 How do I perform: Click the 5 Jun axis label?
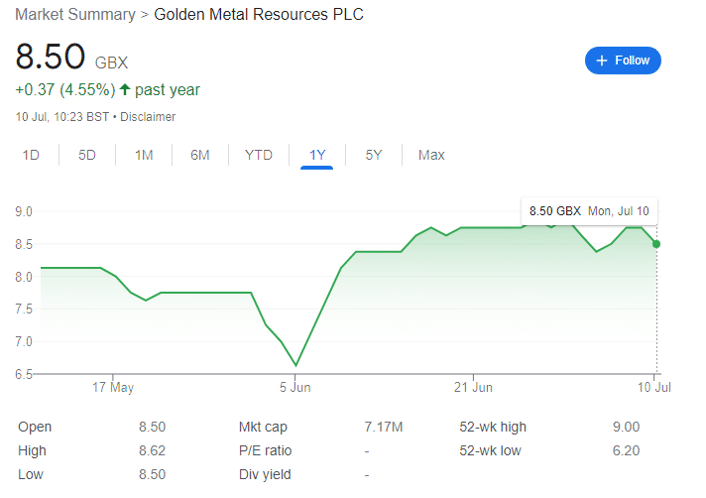pyautogui.click(x=295, y=388)
